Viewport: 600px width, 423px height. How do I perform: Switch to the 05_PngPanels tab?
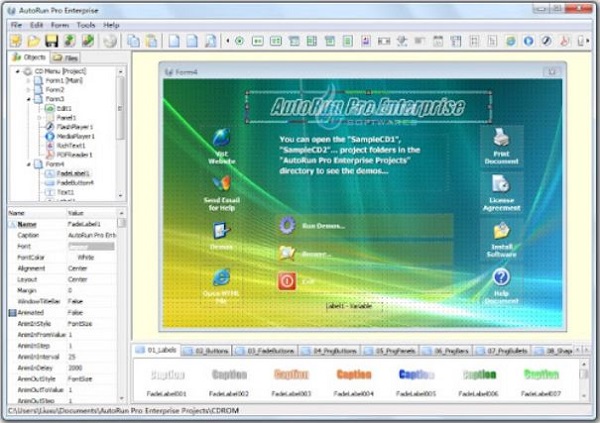click(x=390, y=351)
